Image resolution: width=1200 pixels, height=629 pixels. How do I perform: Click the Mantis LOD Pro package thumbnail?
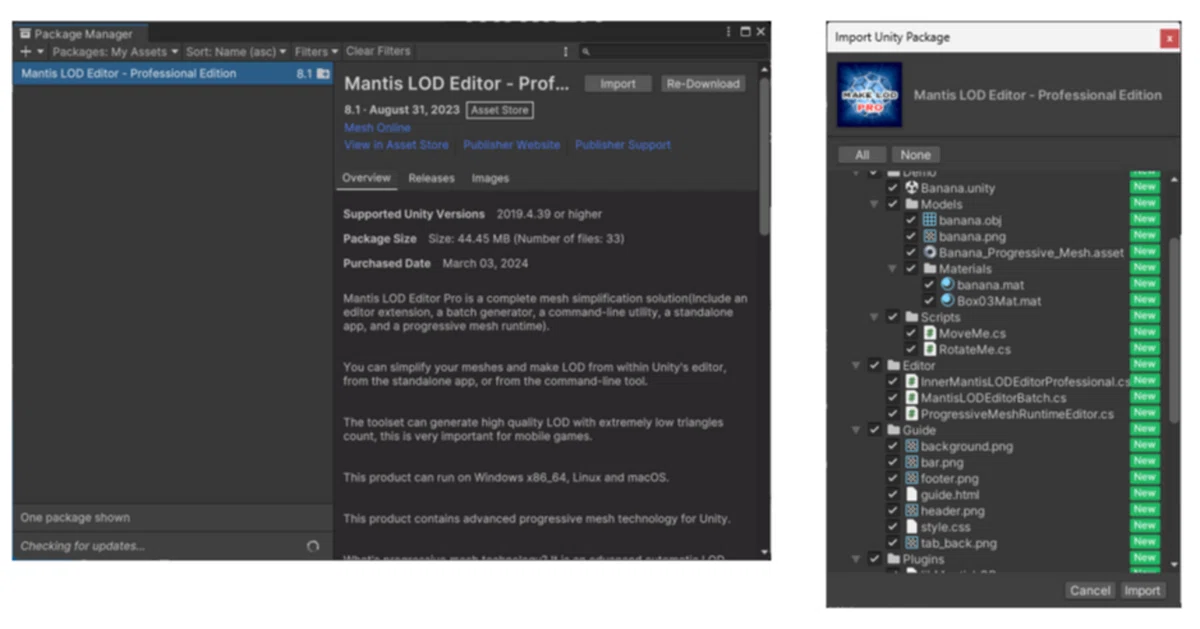pos(869,95)
